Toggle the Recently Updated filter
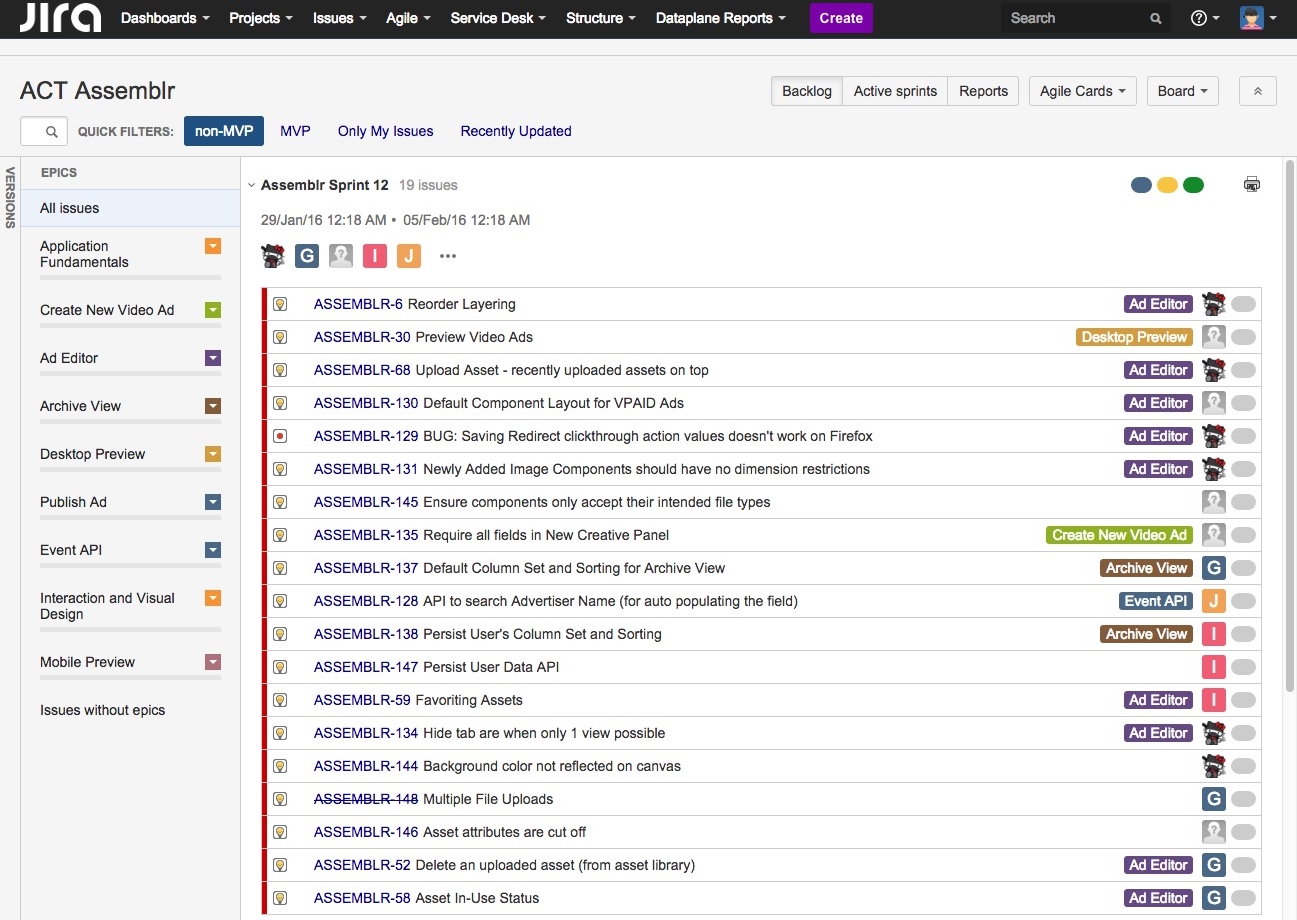1297x920 pixels. pos(516,131)
